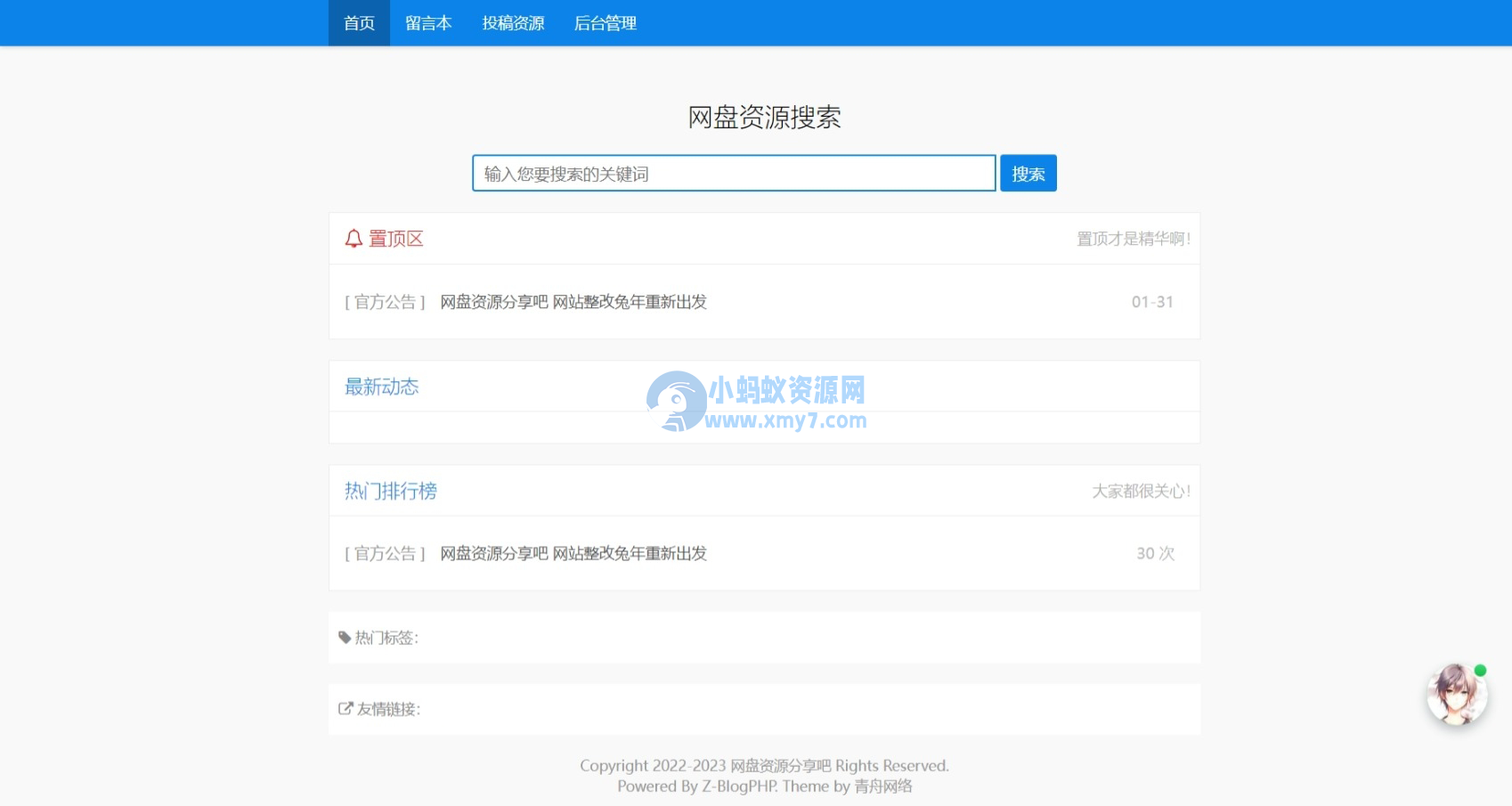Click date 01-31 in pinned row

click(x=1152, y=302)
